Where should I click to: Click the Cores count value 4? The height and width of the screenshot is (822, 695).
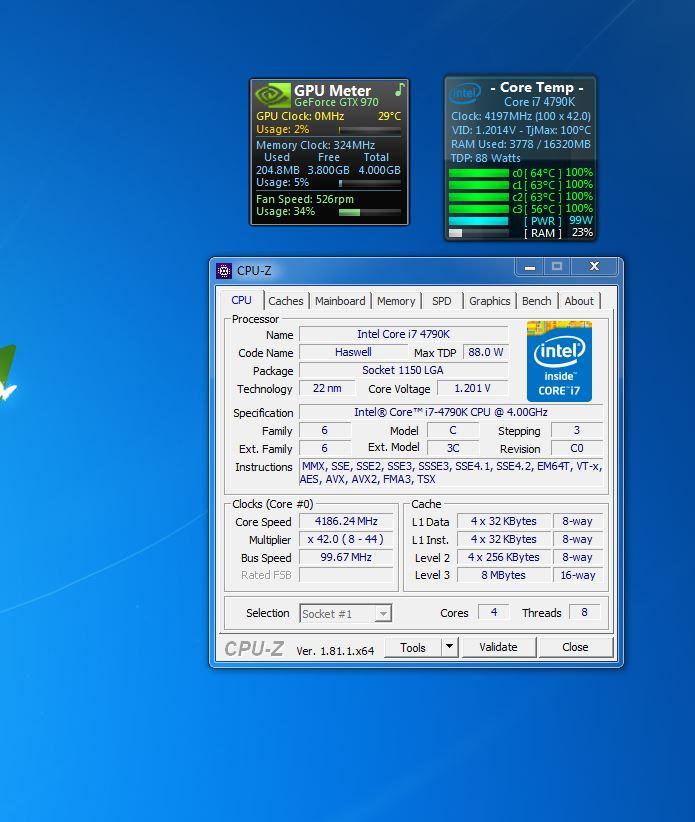pos(494,612)
